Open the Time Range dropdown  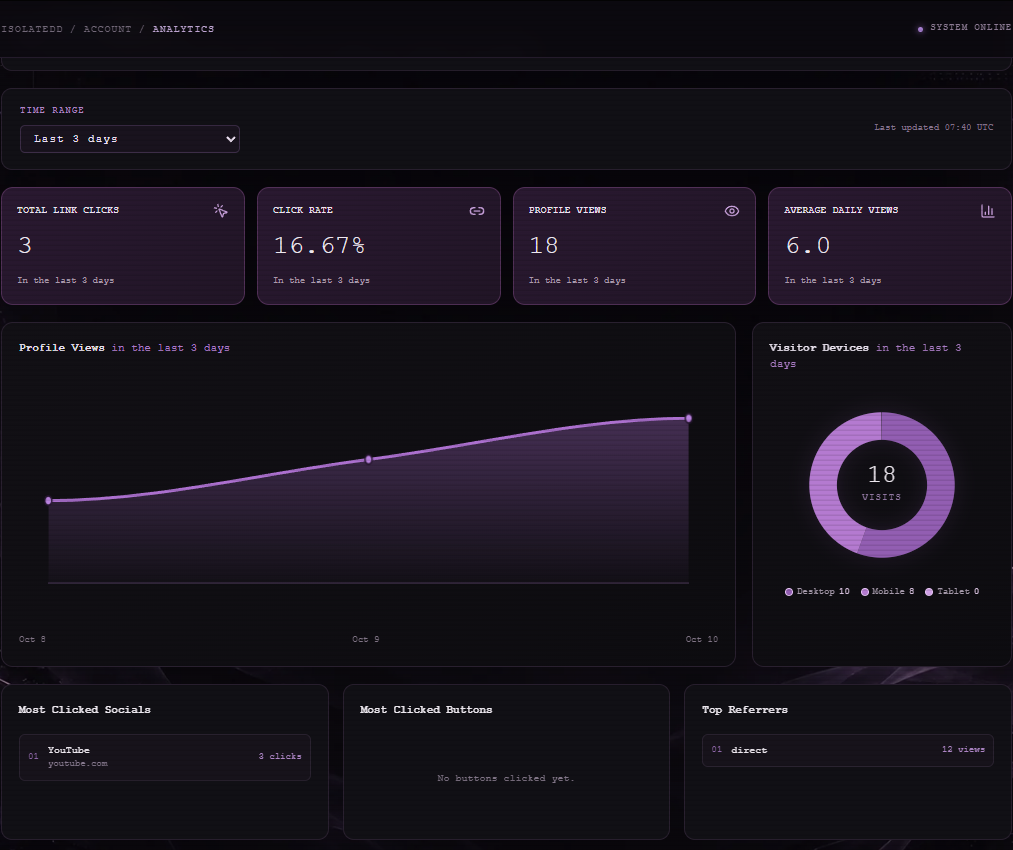click(130, 139)
